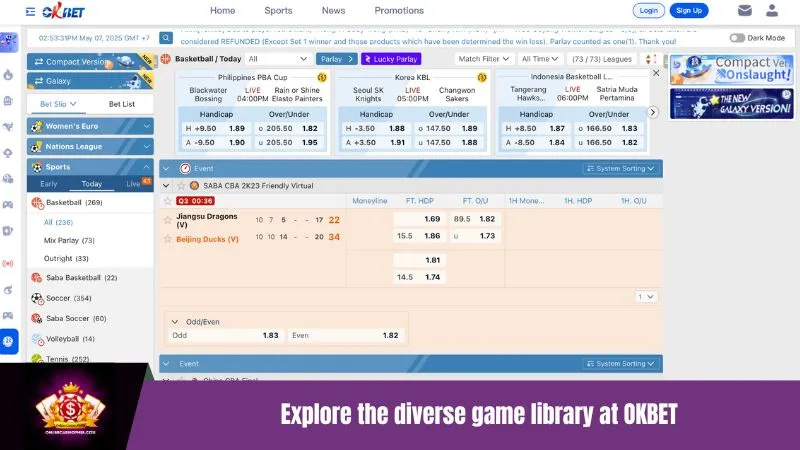Screen dimensions: 800x450
Task: Open Match Filter dropdown
Action: (x=484, y=59)
